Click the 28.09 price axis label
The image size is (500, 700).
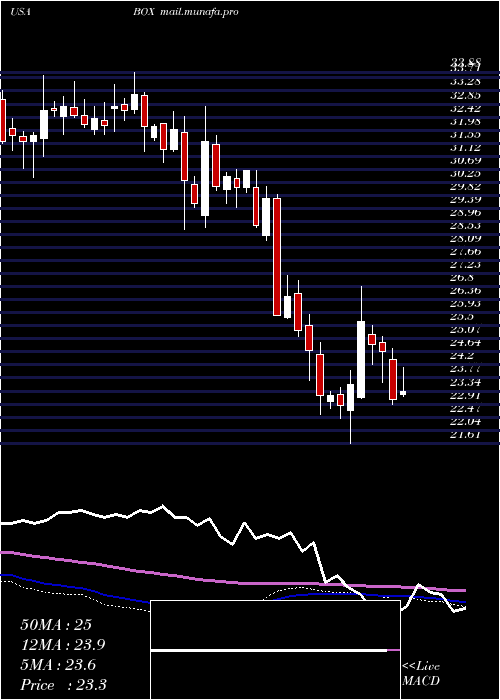click(465, 239)
